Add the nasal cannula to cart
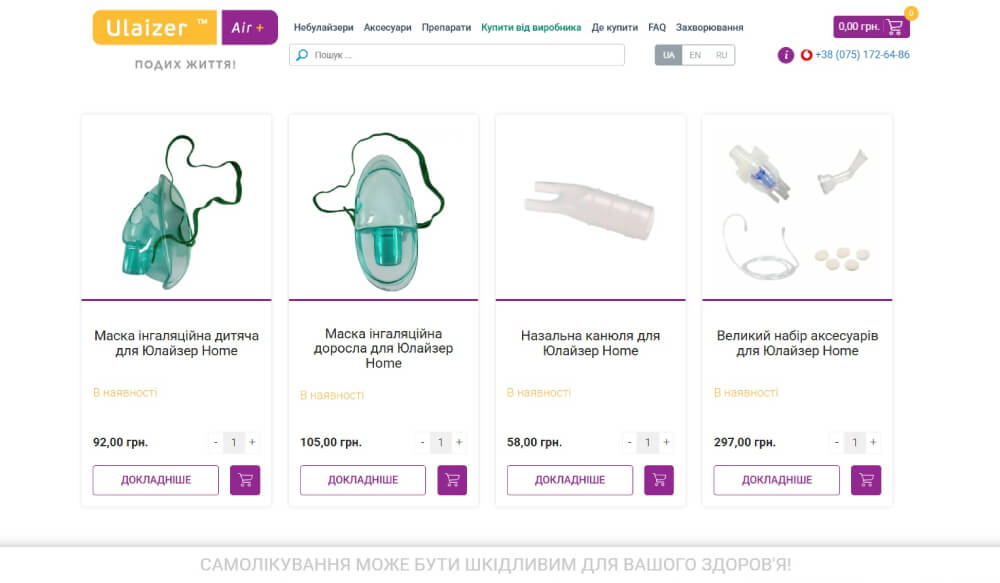 point(659,480)
